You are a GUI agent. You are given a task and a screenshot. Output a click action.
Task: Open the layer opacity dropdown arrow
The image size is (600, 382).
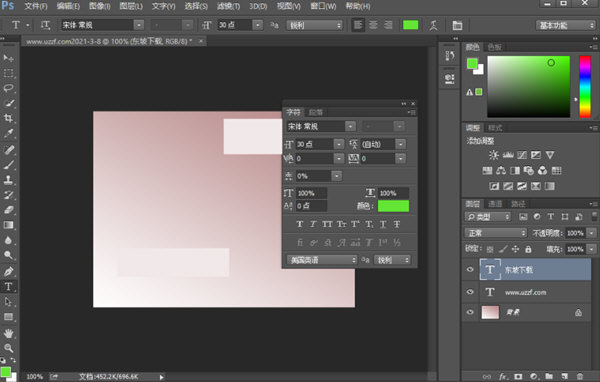(592, 233)
